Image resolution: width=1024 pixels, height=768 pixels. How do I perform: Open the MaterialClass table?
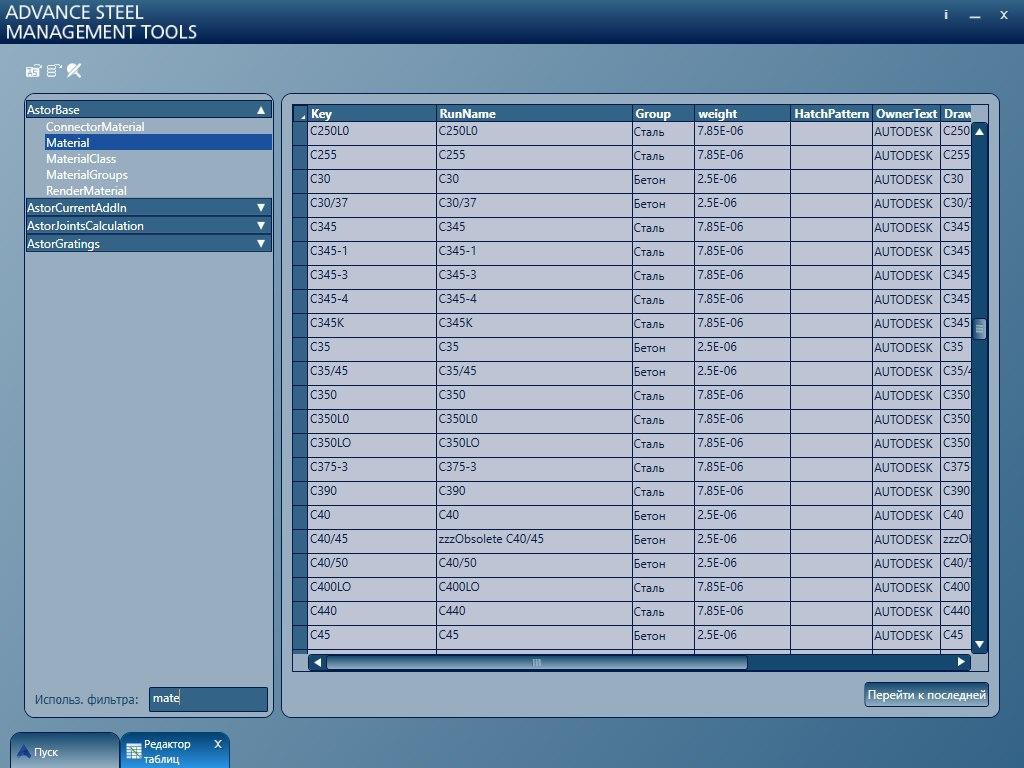pyautogui.click(x=81, y=159)
